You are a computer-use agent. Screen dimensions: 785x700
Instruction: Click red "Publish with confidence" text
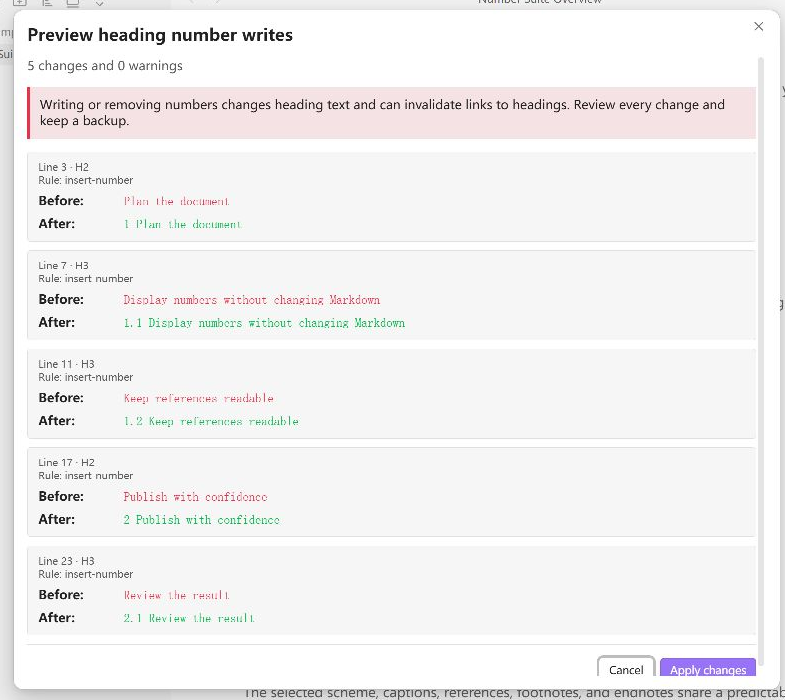tap(195, 497)
